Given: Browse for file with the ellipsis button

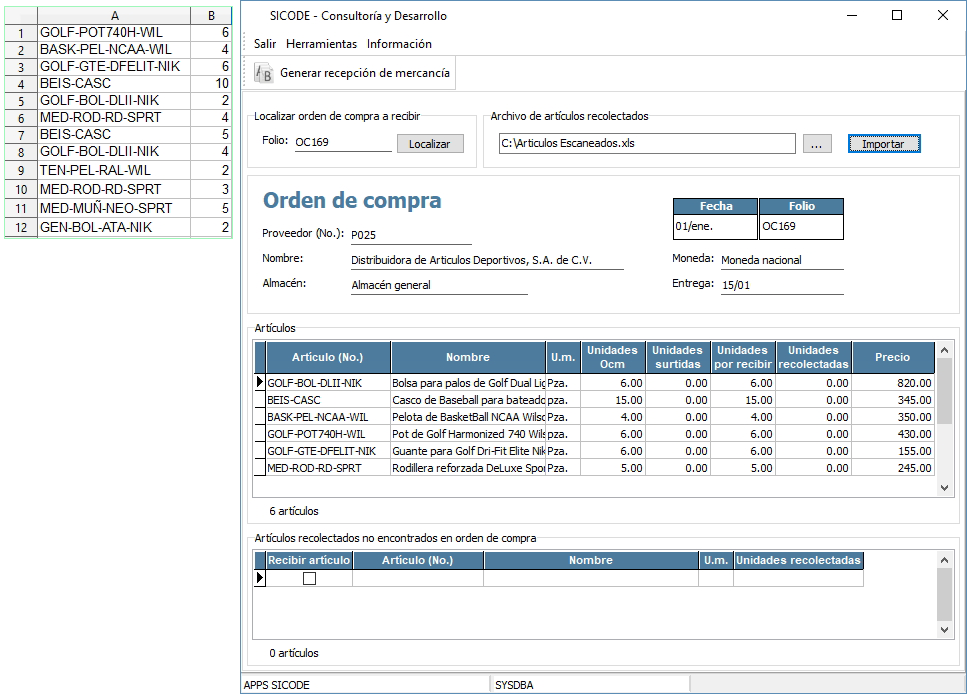Looking at the screenshot, I should click(816, 144).
